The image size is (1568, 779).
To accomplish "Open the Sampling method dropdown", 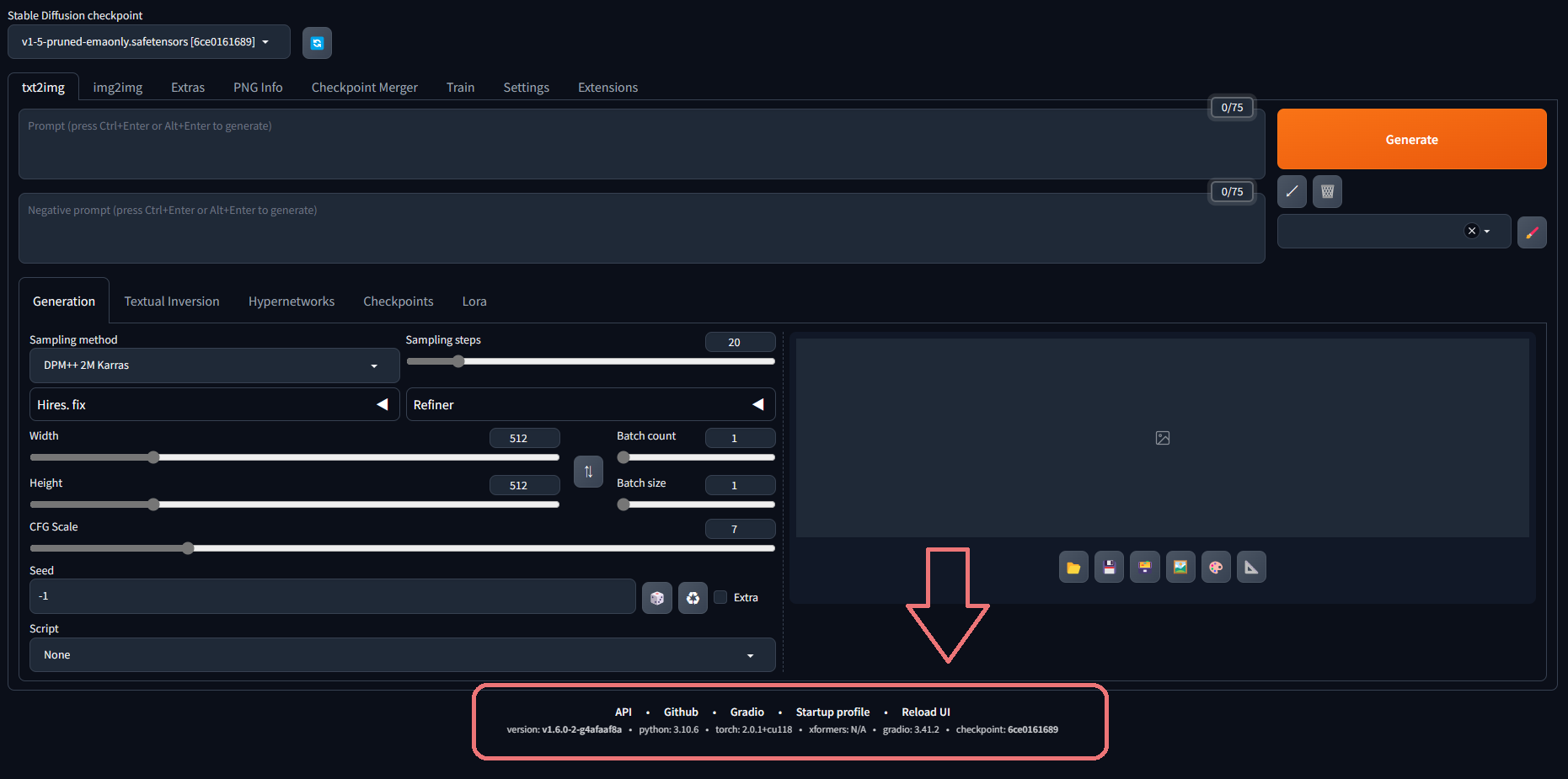I will click(x=214, y=365).
